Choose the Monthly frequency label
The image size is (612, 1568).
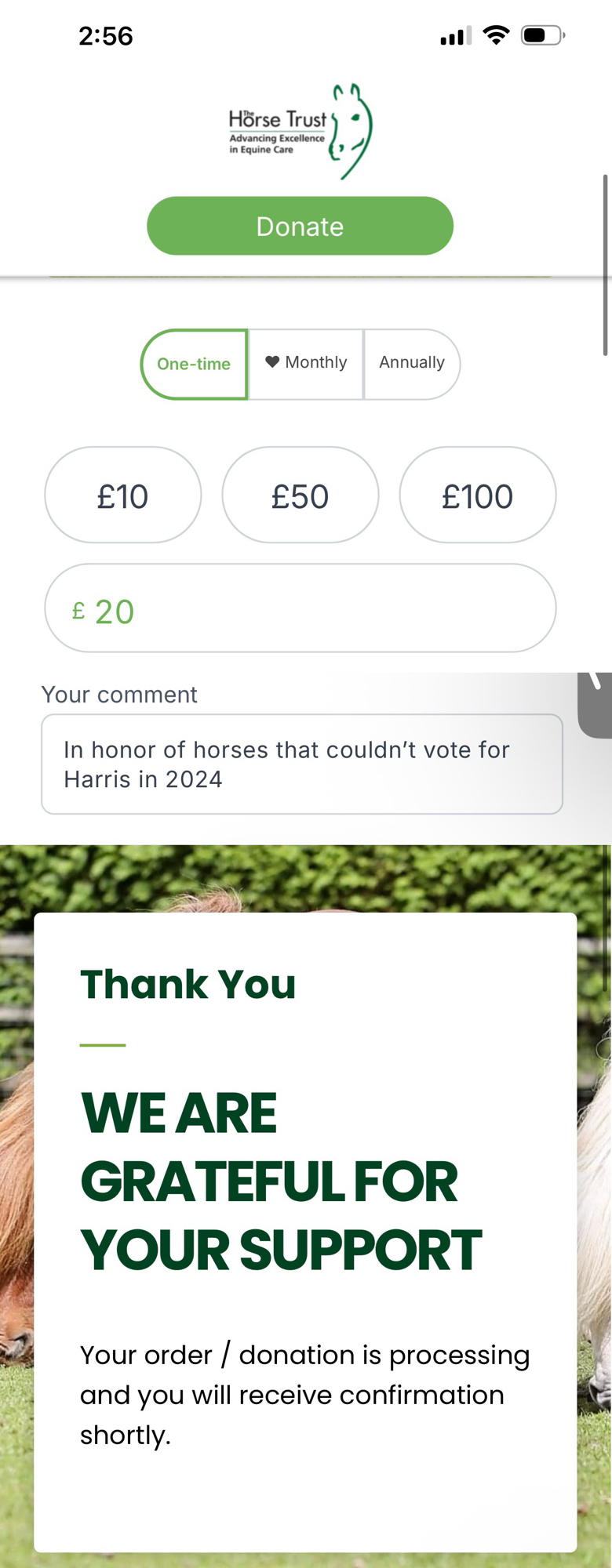pyautogui.click(x=316, y=363)
